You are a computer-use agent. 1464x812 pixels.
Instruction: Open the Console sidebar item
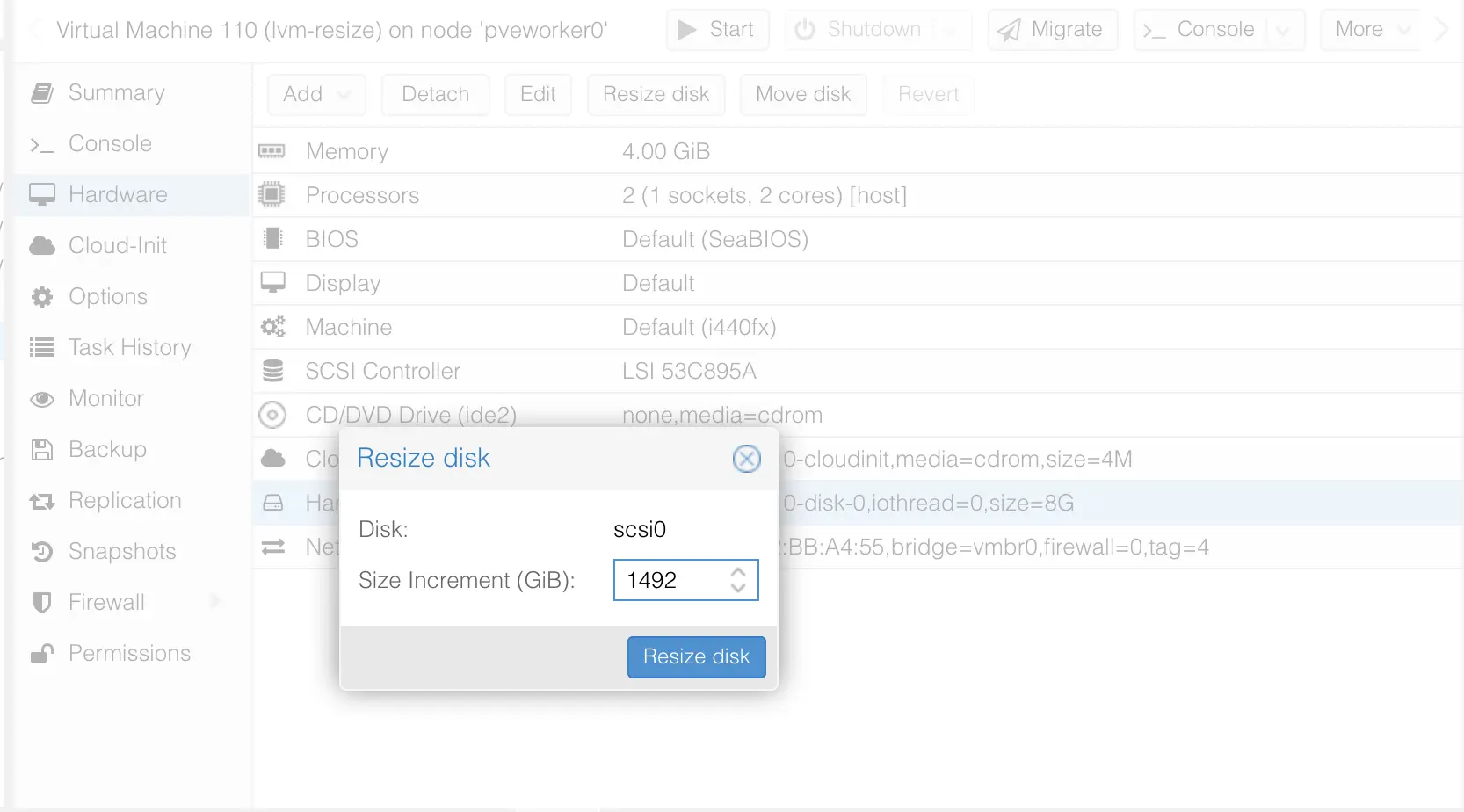132,143
